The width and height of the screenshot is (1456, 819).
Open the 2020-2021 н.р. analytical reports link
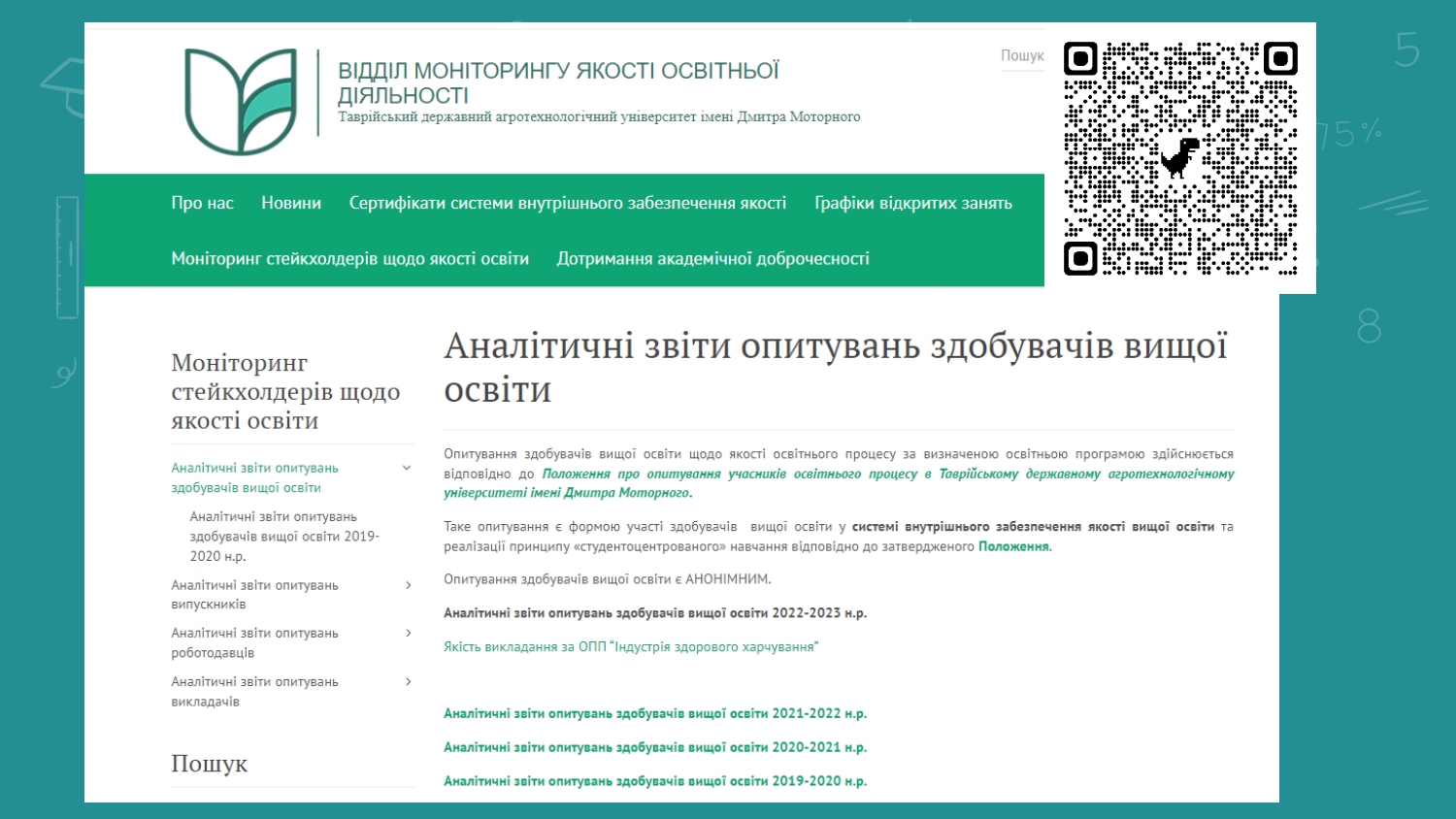655,747
